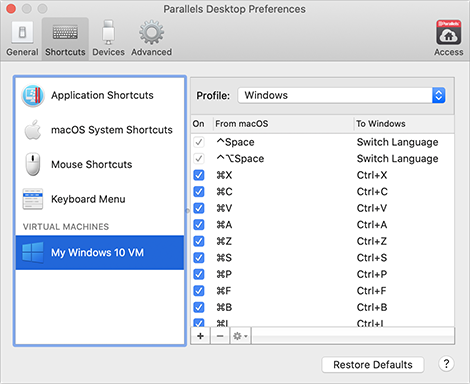Select My Windows 10 VM entry
Screen dimensions: 470x384
click(x=100, y=253)
